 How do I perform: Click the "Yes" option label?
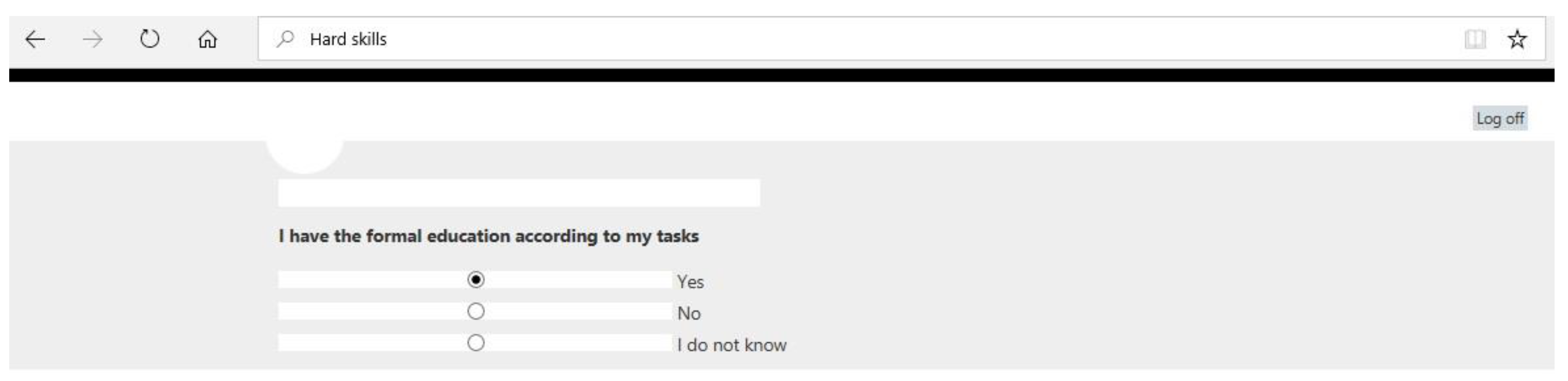[690, 282]
